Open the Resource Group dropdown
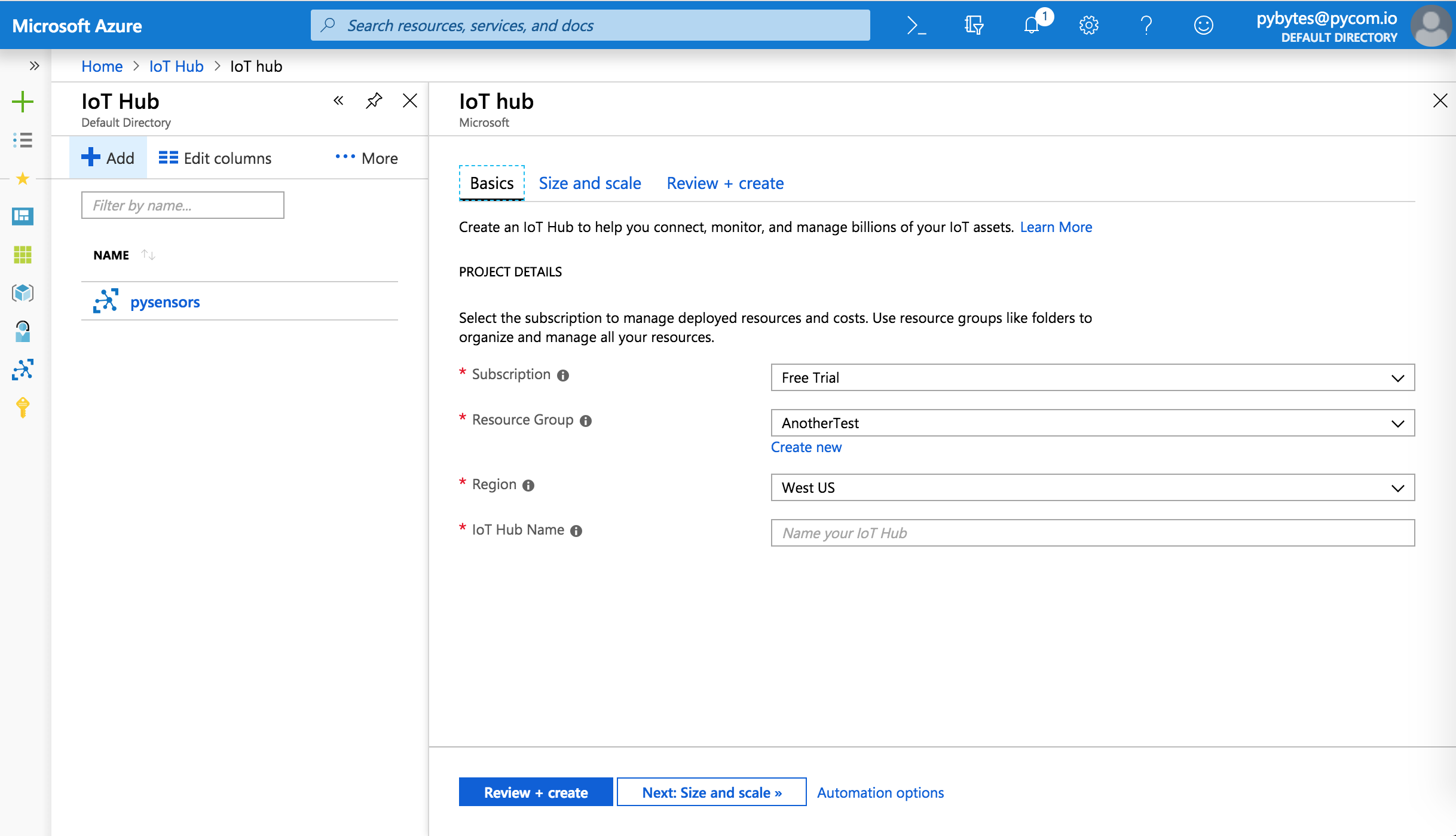This screenshot has height=836, width=1456. coord(1092,423)
